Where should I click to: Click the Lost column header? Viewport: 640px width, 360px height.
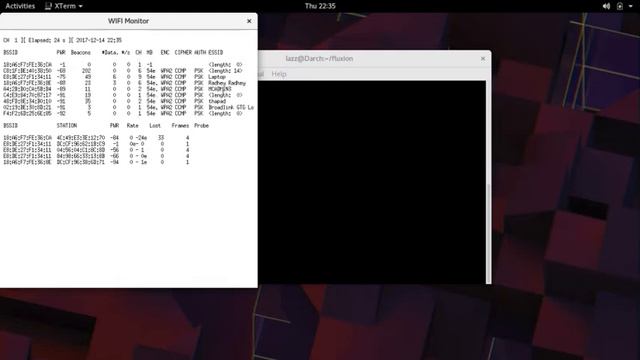coord(155,125)
